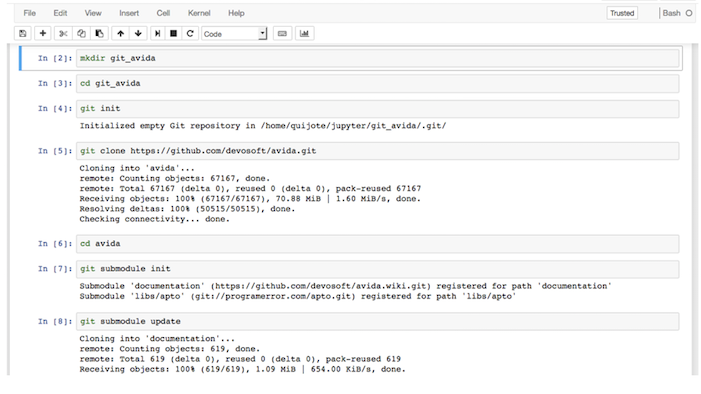Select the In [5] prompt label

(x=55, y=151)
